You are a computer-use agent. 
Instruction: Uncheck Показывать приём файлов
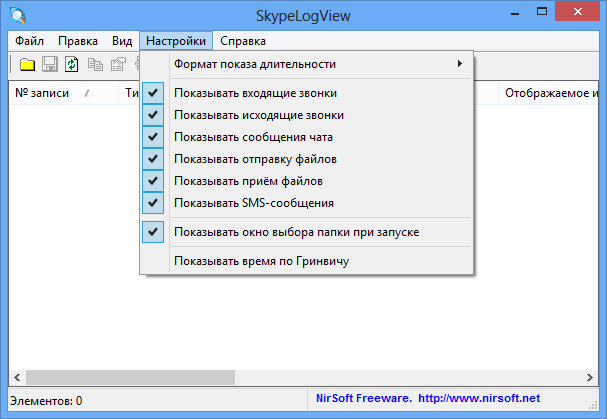(306, 181)
